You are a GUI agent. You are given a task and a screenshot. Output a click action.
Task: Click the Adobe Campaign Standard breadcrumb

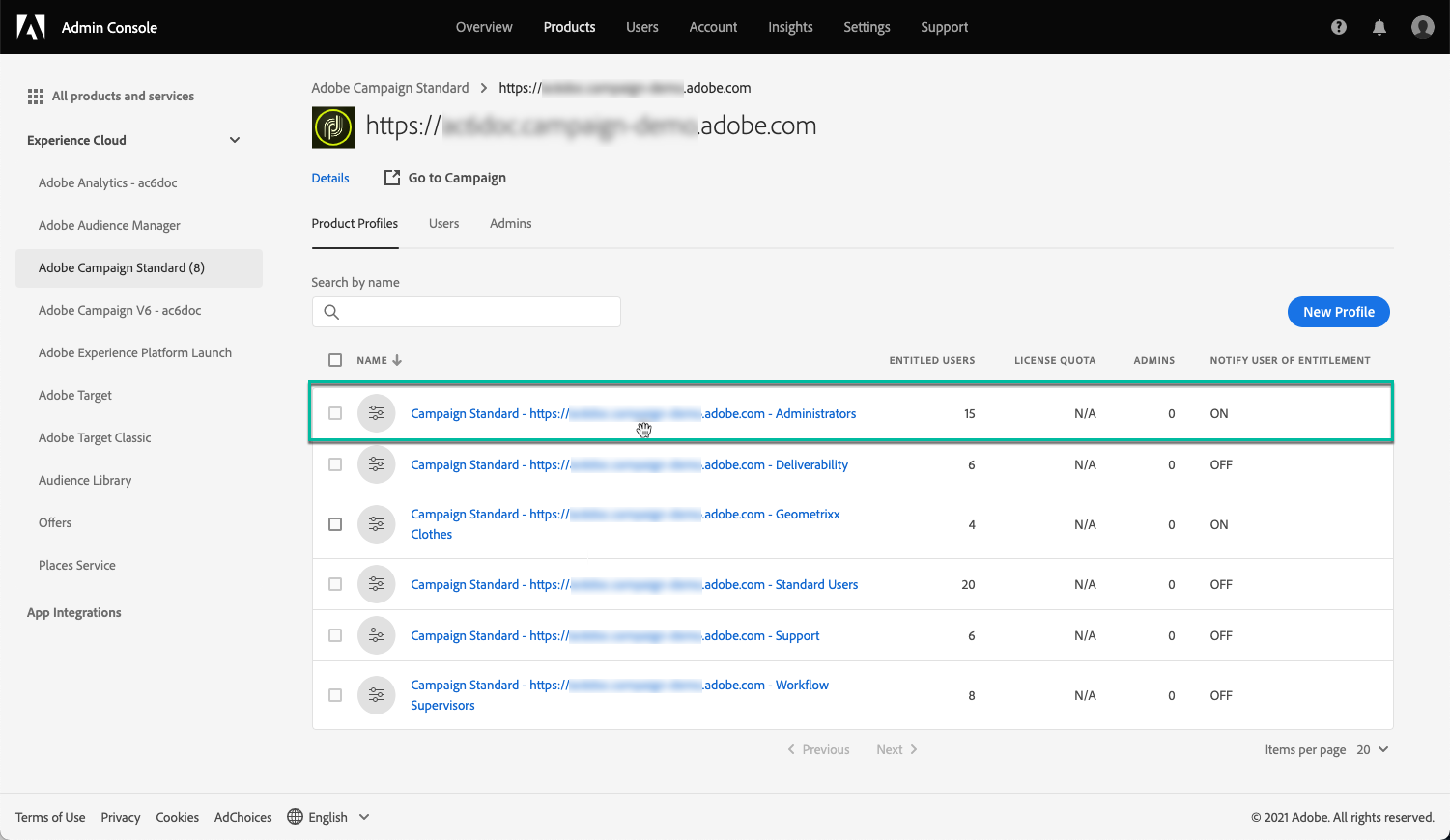390,88
